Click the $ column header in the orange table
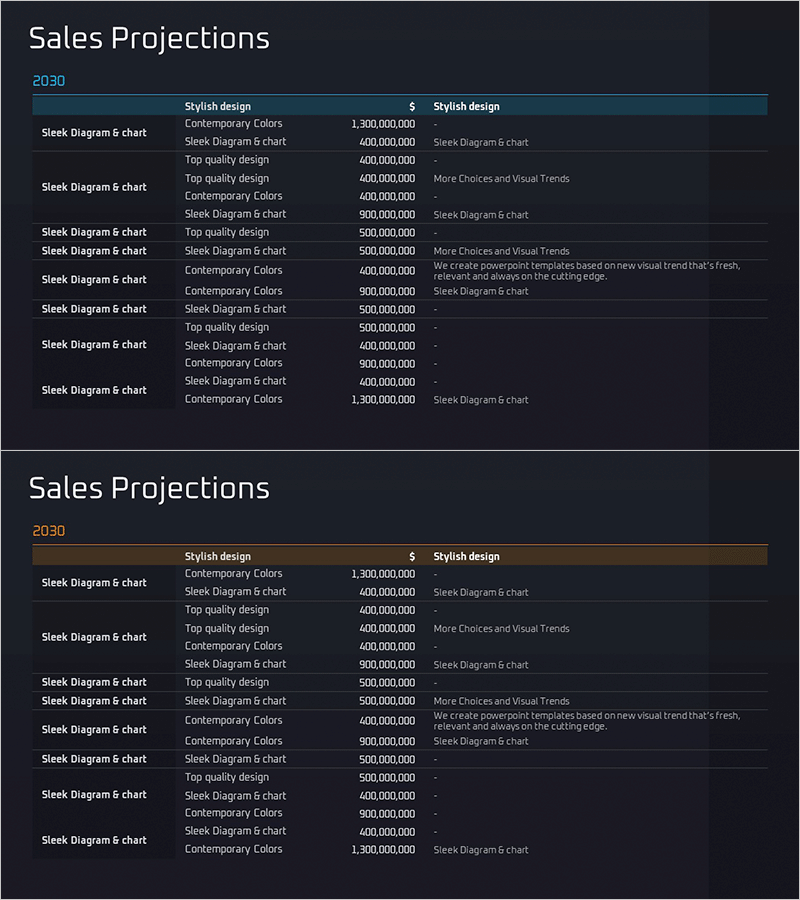This screenshot has height=900, width=800. click(412, 557)
